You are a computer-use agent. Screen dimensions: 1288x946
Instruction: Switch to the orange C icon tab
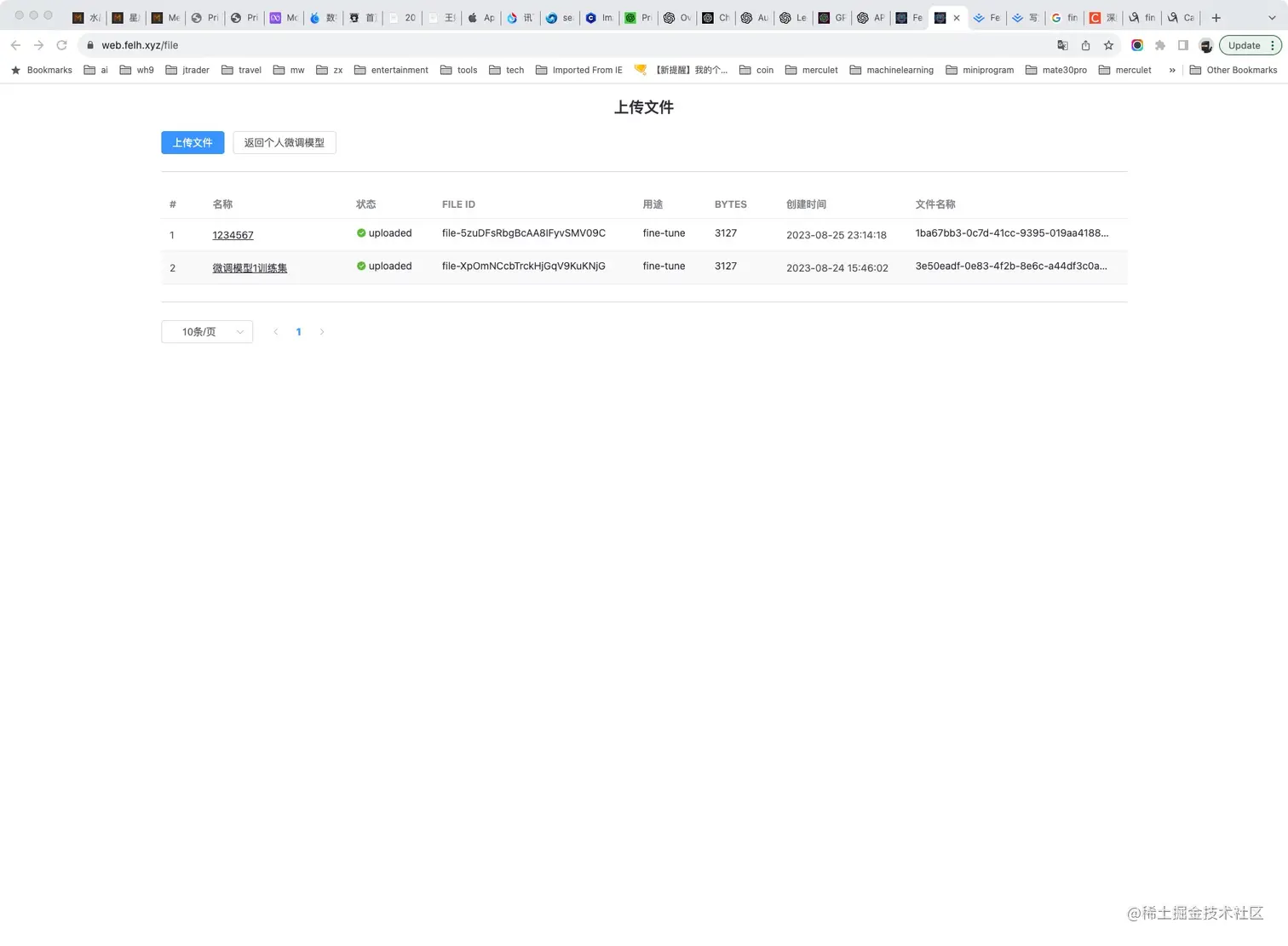1103,17
